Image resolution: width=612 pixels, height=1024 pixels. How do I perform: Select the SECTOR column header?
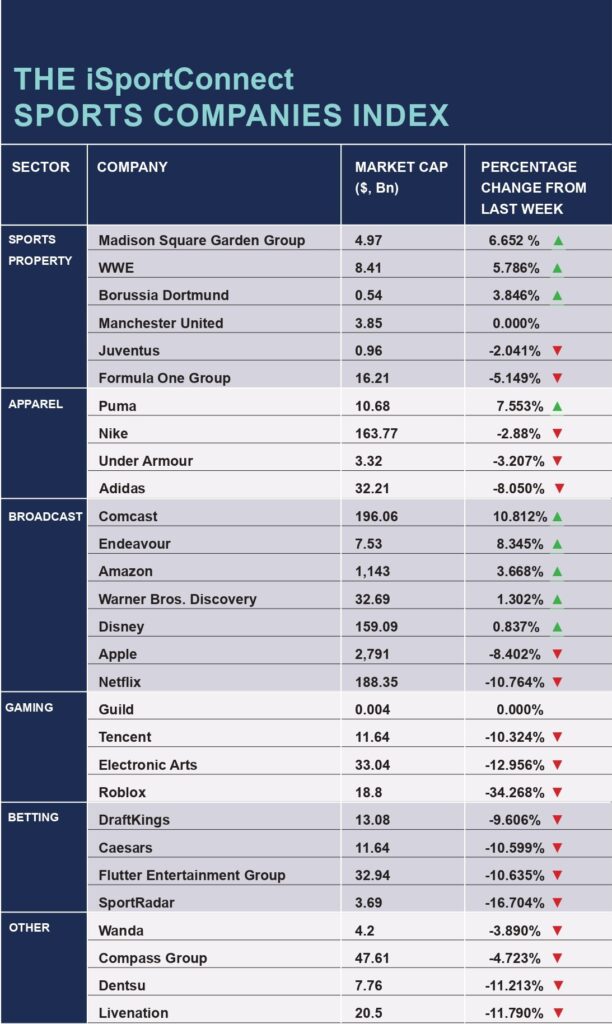tap(40, 167)
